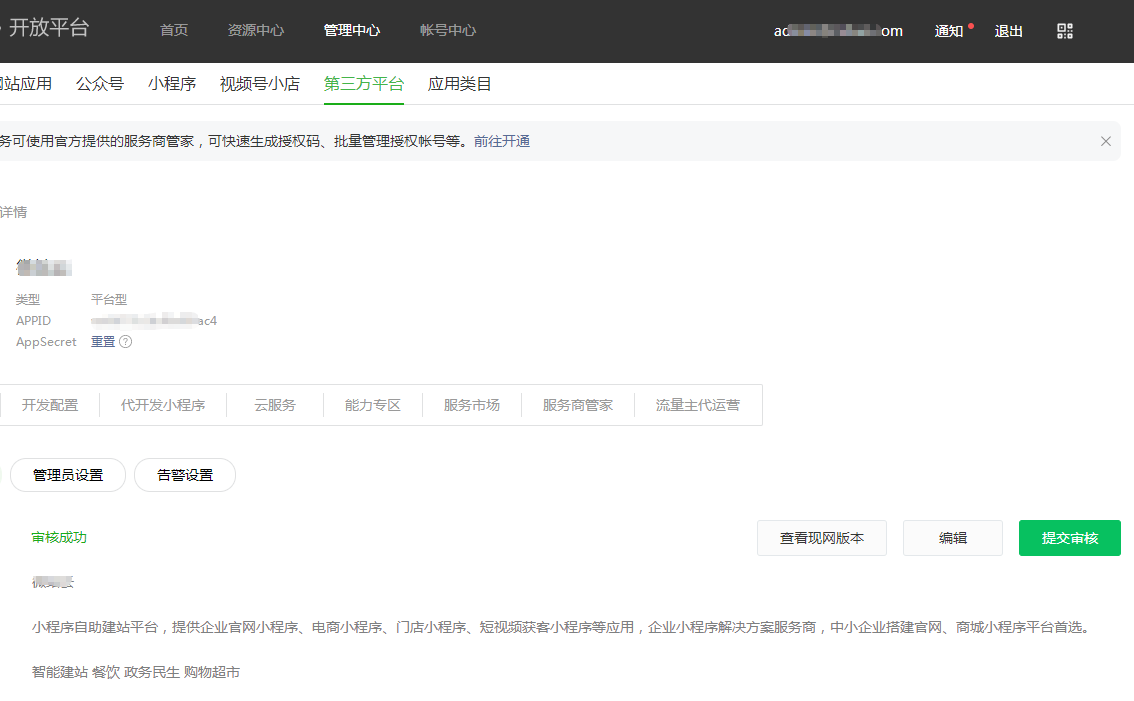Open 通知 notifications with red badge
The image size is (1134, 701).
click(946, 31)
